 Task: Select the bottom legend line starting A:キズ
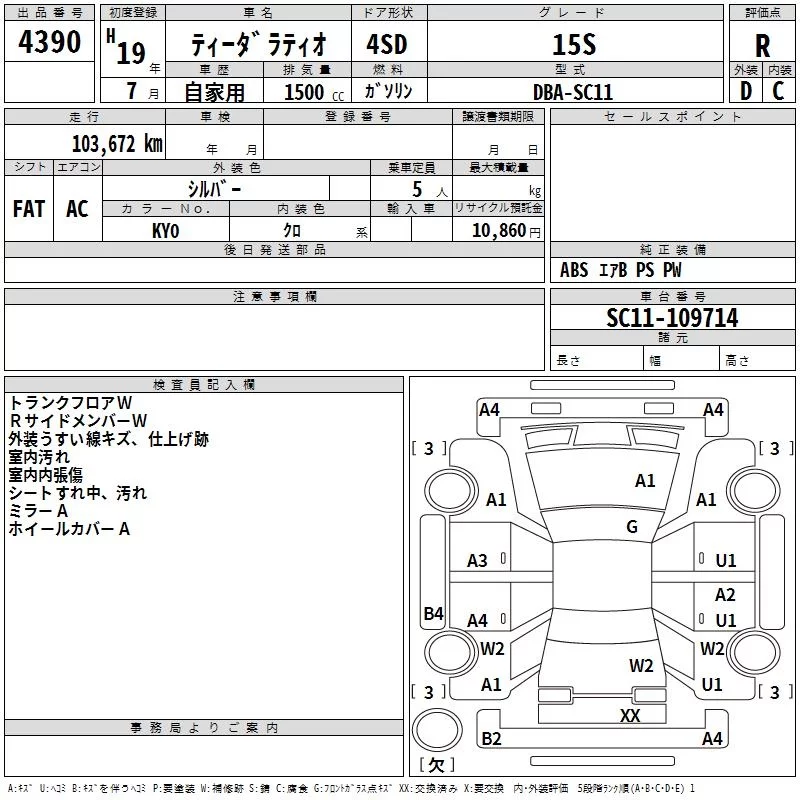pos(351,789)
